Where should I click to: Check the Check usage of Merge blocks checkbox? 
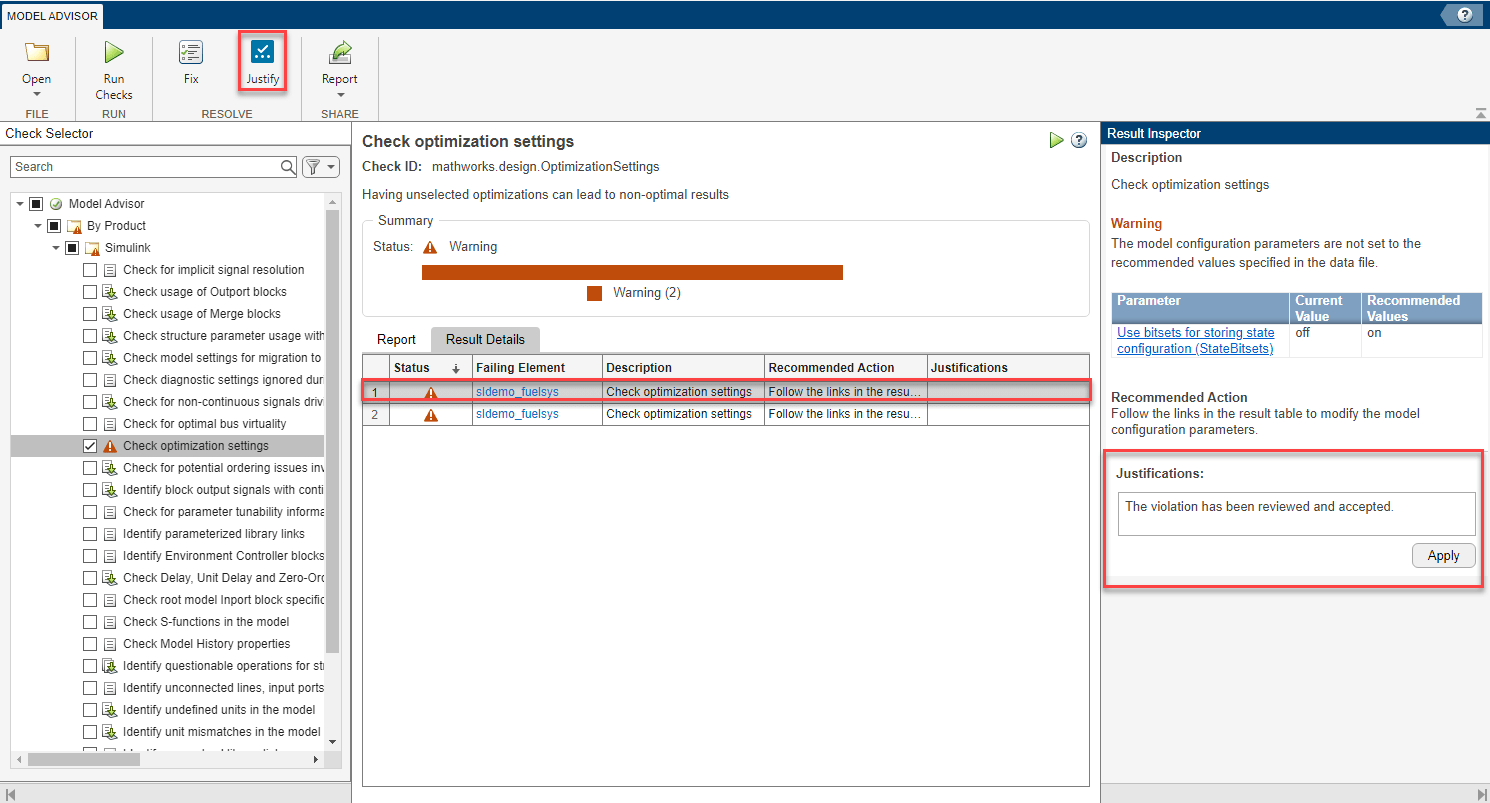pos(90,314)
